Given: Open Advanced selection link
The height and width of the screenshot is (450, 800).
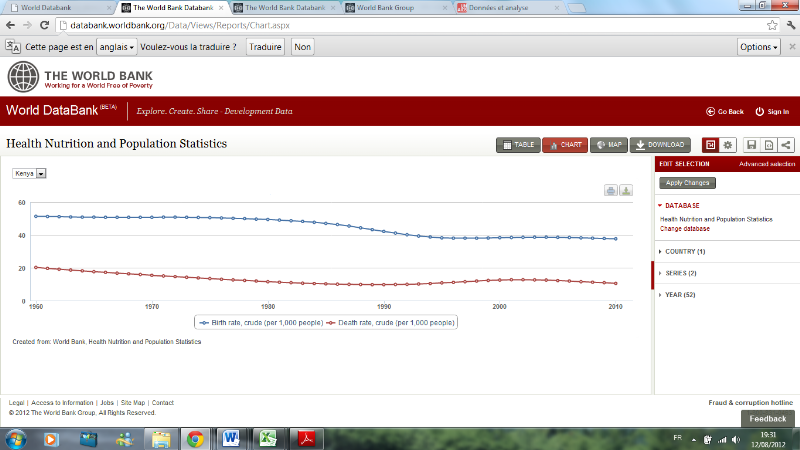Looking at the screenshot, I should [x=767, y=164].
